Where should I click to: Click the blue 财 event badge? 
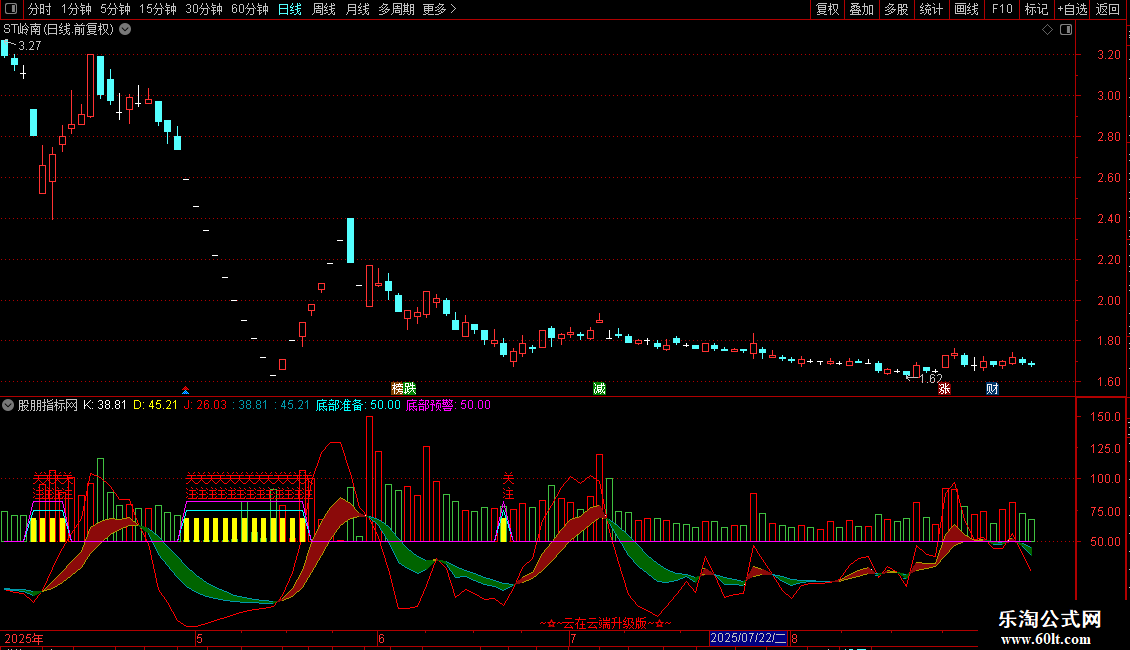(992, 389)
